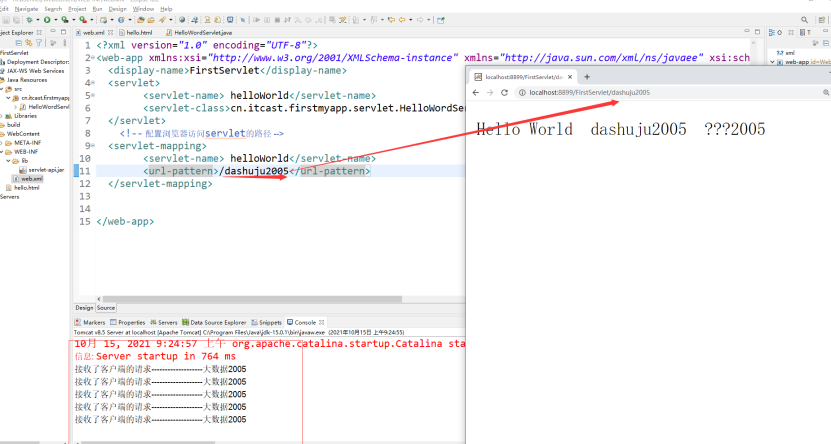
Task: Open the Snippets view tab
Action: 267,322
